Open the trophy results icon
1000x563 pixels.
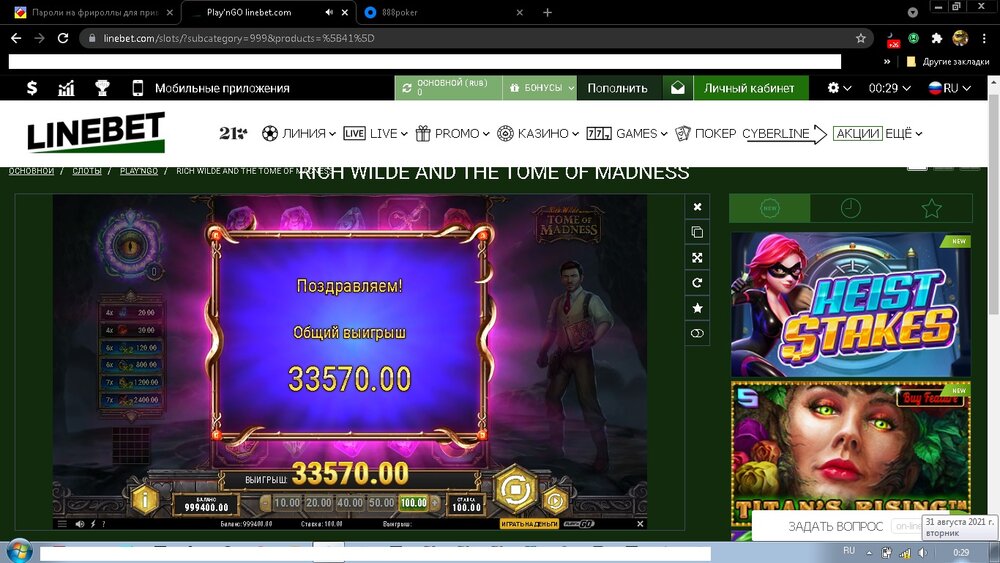(102, 88)
